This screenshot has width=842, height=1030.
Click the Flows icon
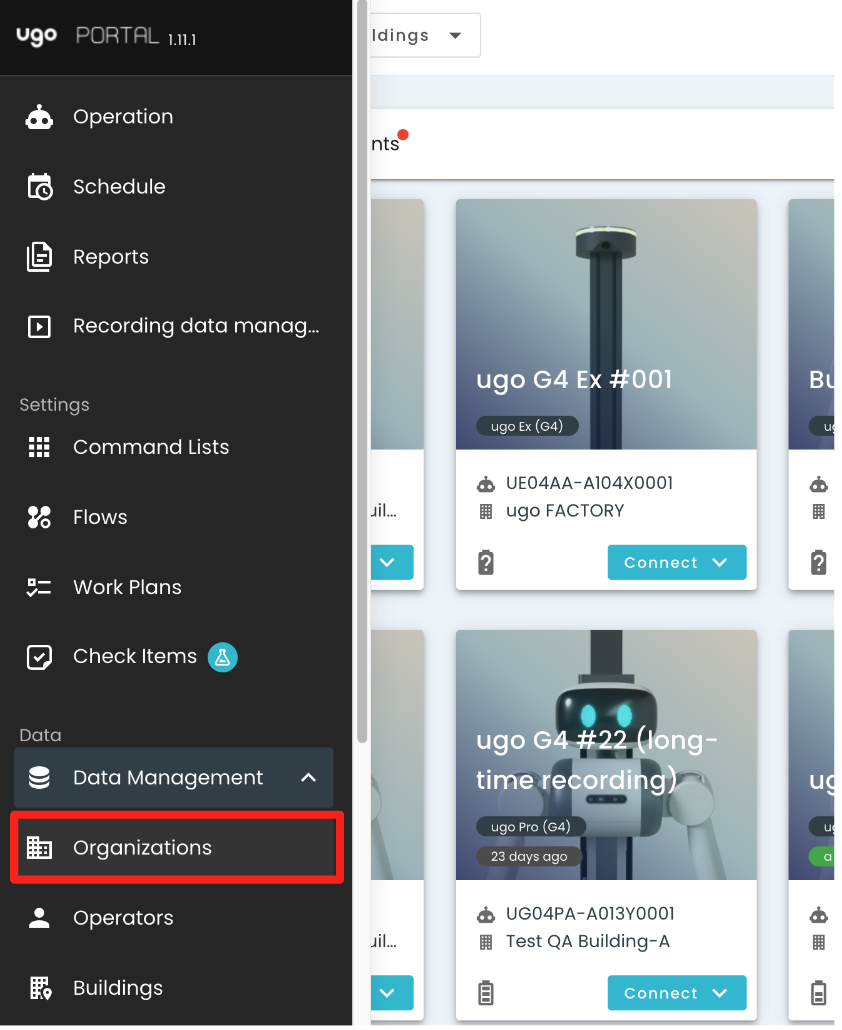coord(39,518)
